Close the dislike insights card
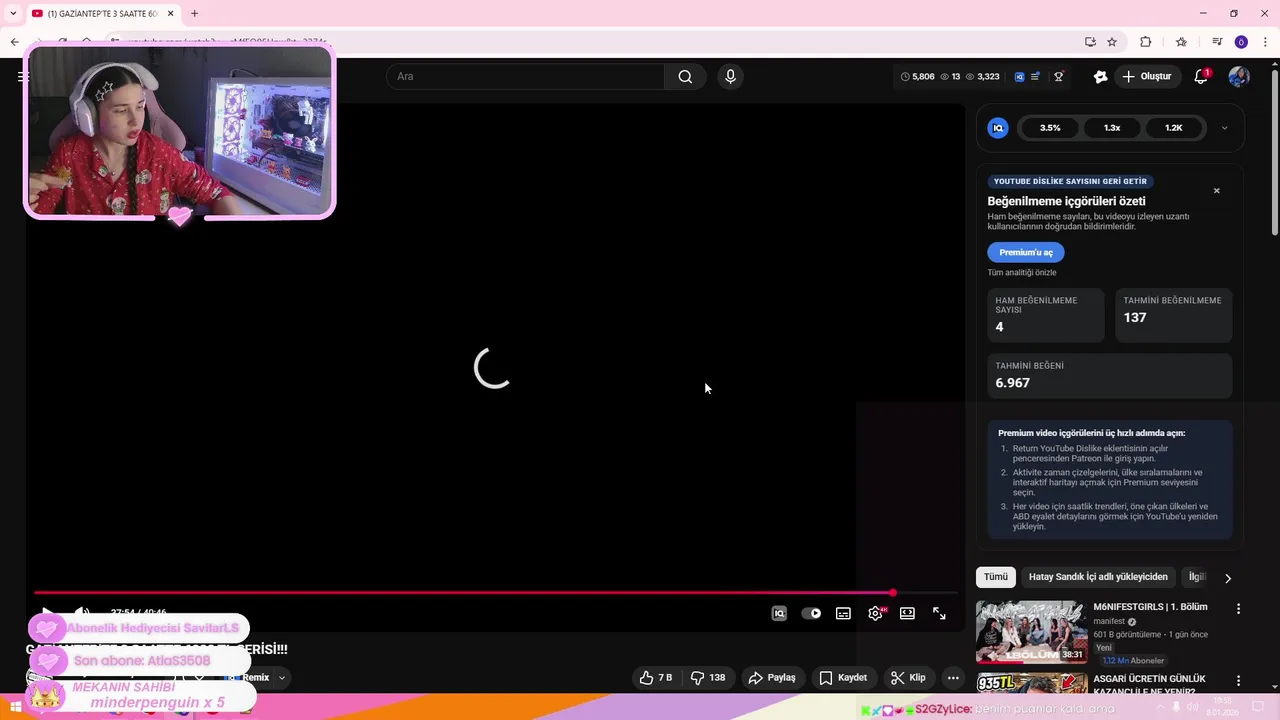Image resolution: width=1280 pixels, height=720 pixels. (x=1216, y=191)
